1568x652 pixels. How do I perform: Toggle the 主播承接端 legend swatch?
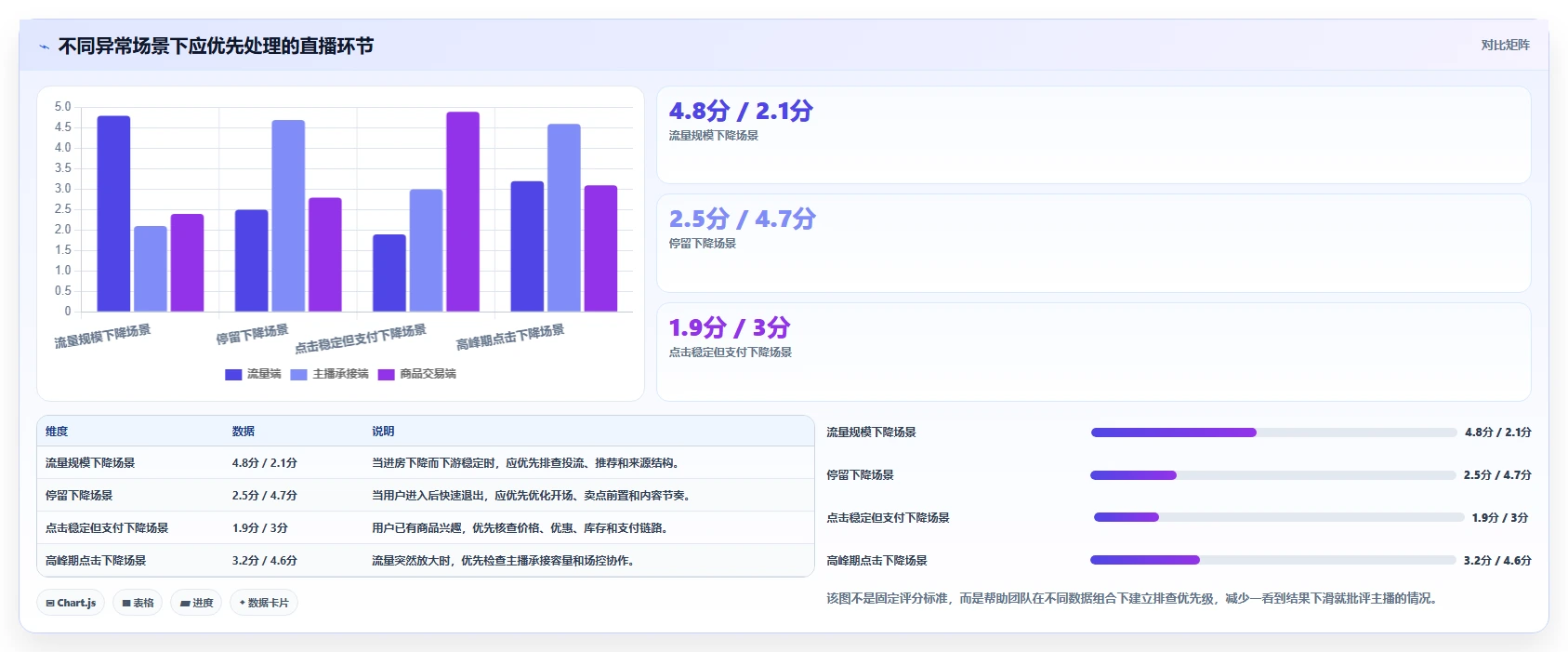pos(298,374)
